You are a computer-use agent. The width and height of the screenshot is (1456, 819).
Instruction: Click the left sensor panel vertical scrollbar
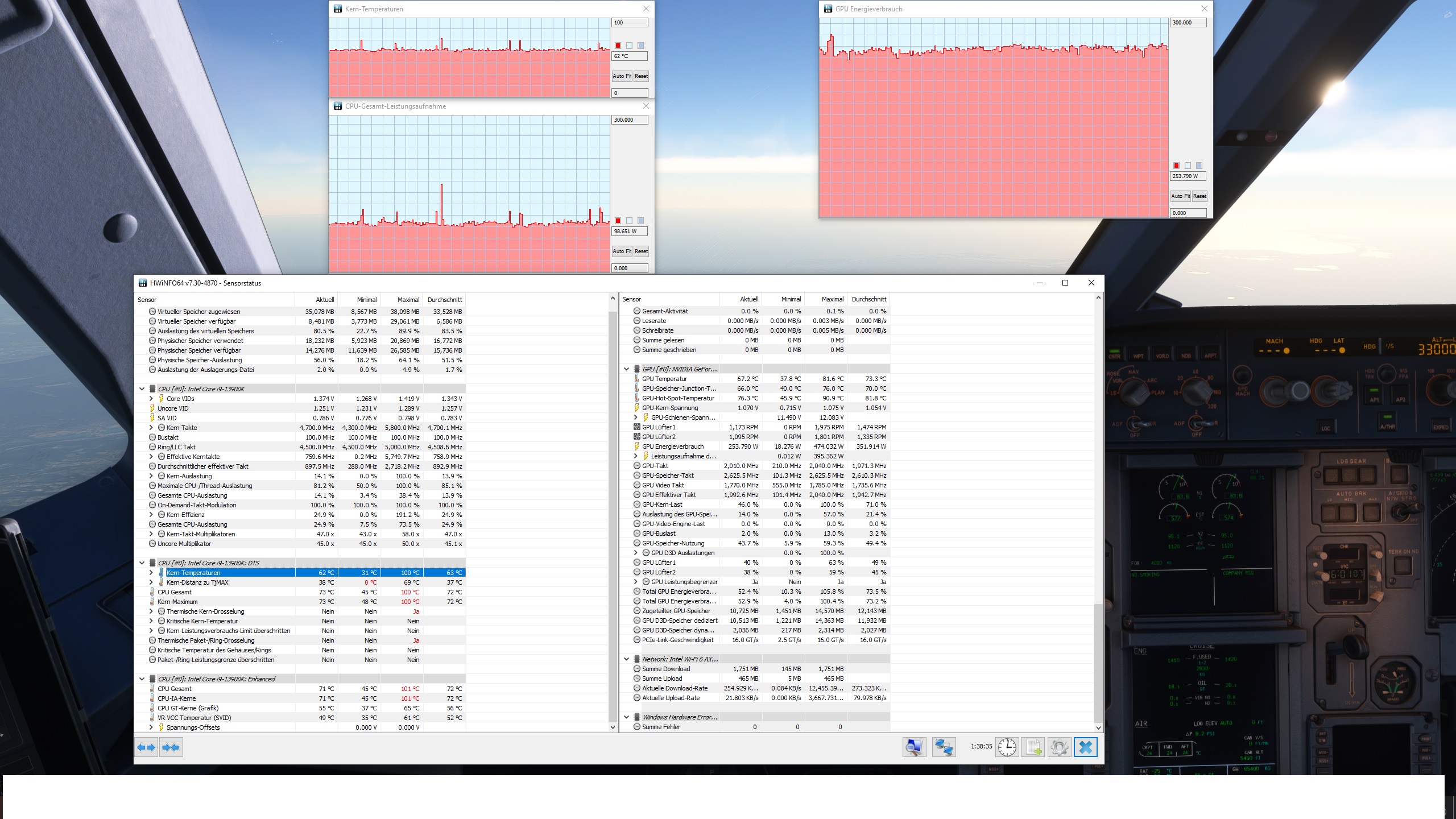[x=613, y=512]
